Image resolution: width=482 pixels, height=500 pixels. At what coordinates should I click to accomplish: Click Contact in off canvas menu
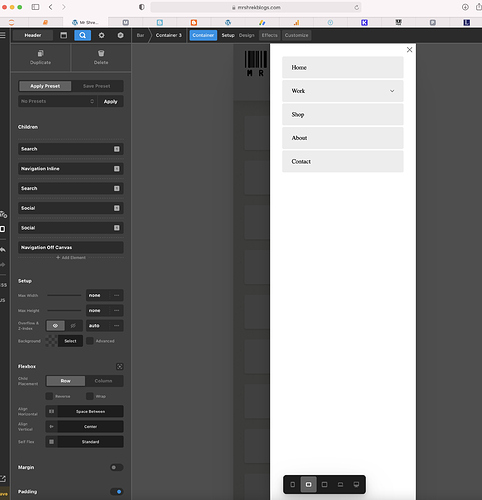tap(343, 161)
